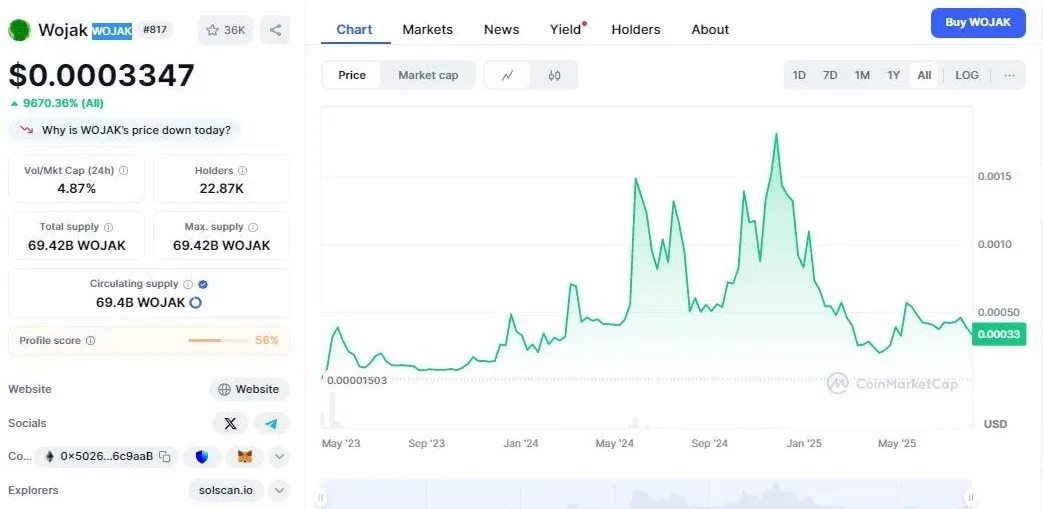Click the price $0.0003347

click(101, 75)
